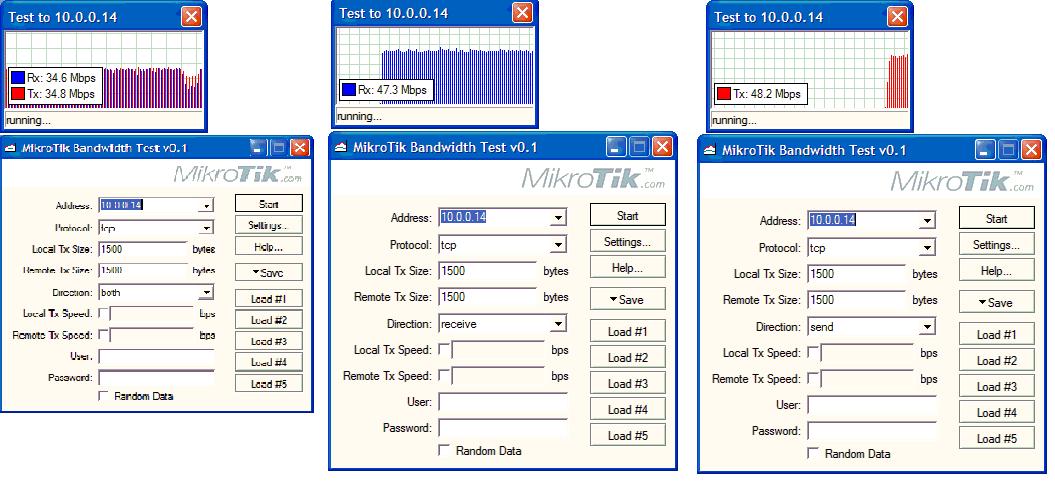Image resolution: width=1055 pixels, height=481 pixels.
Task: Open Protocol dropdown in the send-direction window
Action: (x=927, y=248)
